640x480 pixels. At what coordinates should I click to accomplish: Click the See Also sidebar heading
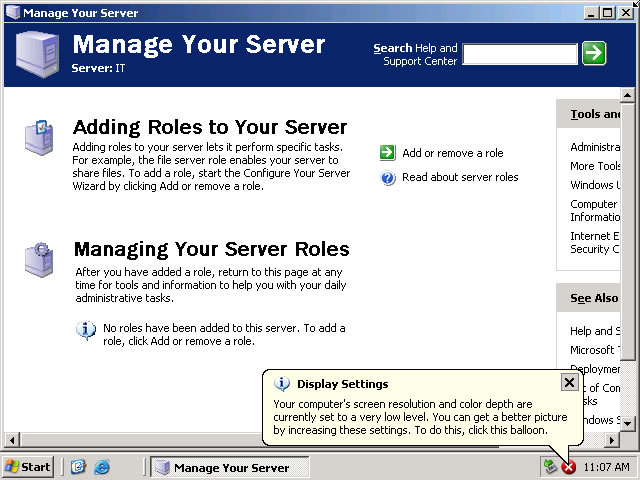[x=594, y=298]
